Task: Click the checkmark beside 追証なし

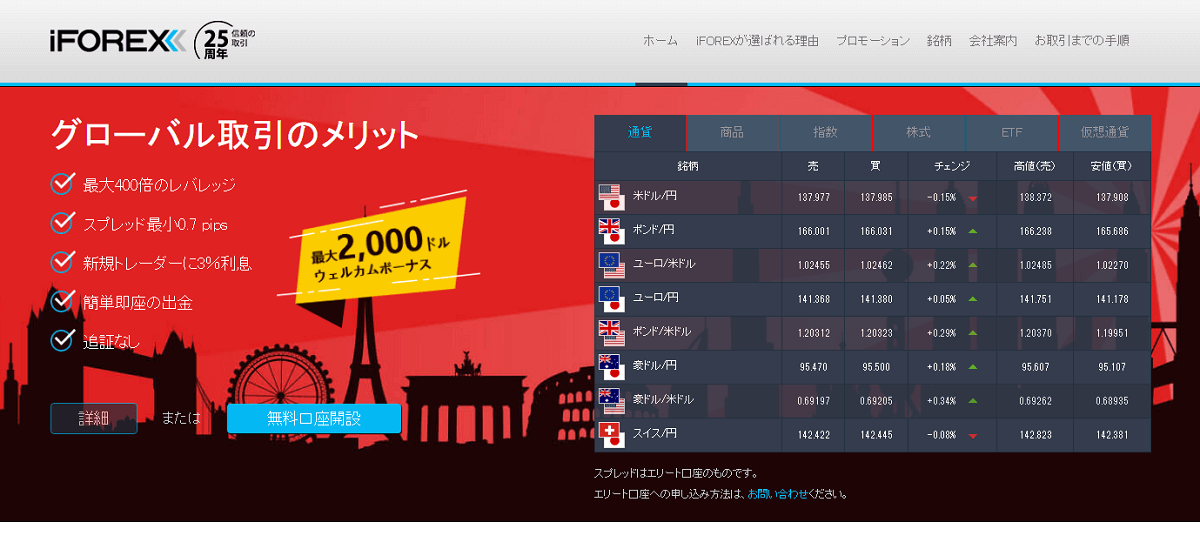Action: 63,340
